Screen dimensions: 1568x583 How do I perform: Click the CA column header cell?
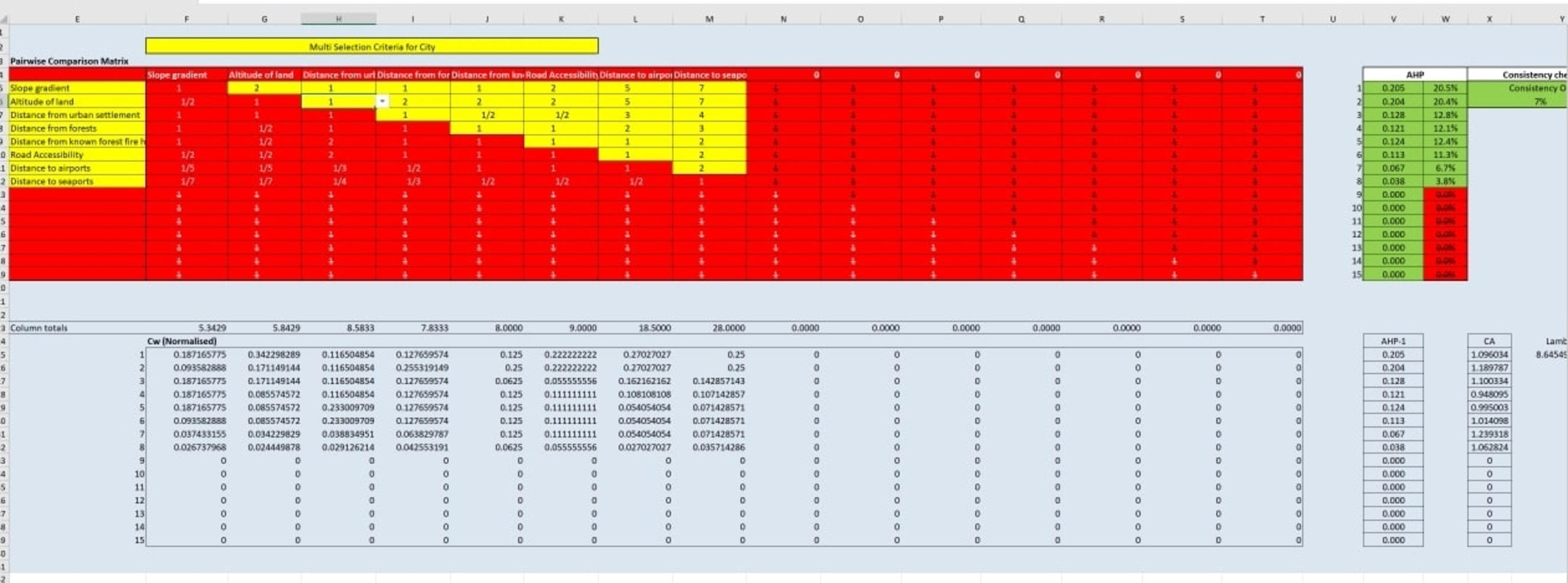coord(1489,341)
